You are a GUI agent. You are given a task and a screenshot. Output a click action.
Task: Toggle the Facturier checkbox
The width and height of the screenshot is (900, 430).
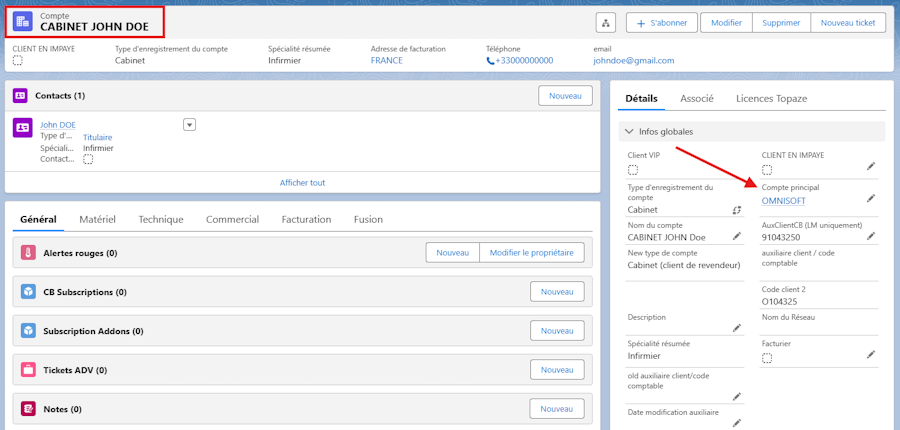[x=767, y=358]
